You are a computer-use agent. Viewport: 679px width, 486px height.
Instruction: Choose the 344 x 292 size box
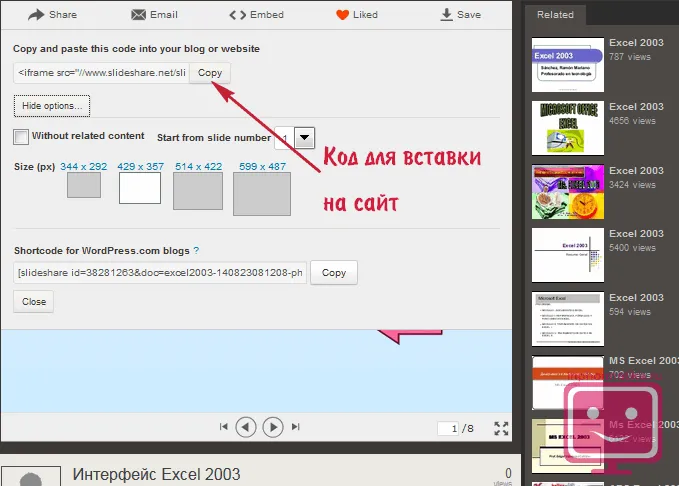84,185
